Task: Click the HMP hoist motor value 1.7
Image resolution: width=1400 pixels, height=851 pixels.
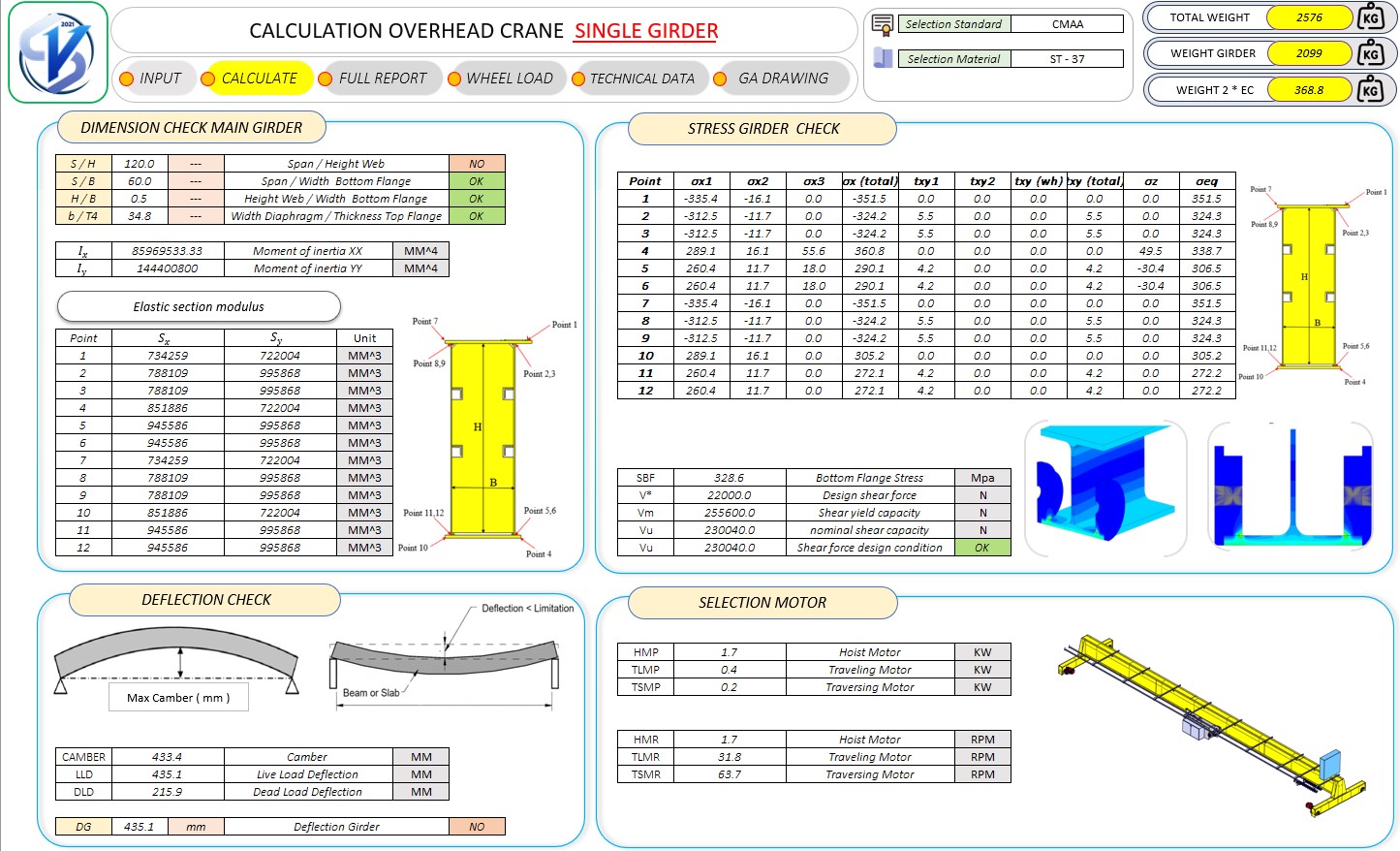Action: 729,652
